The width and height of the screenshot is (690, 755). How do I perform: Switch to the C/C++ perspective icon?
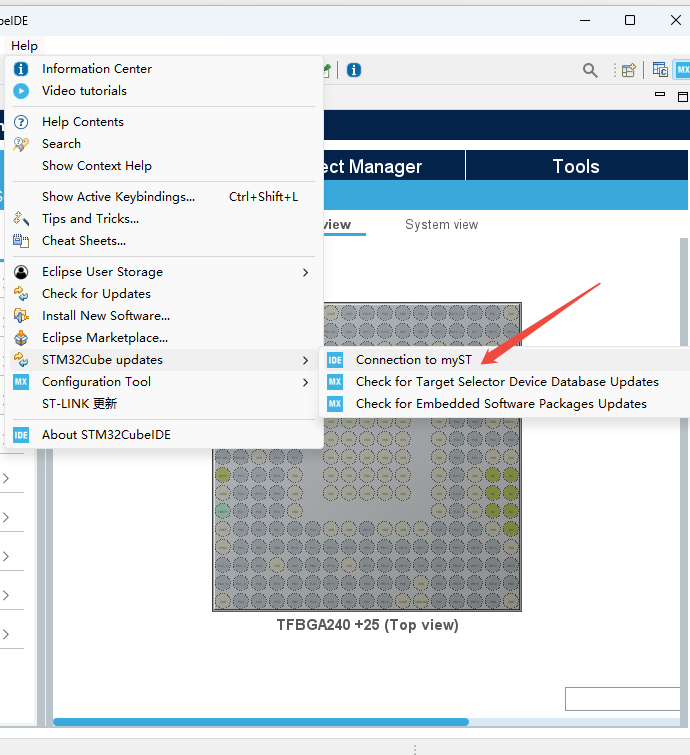tap(660, 70)
